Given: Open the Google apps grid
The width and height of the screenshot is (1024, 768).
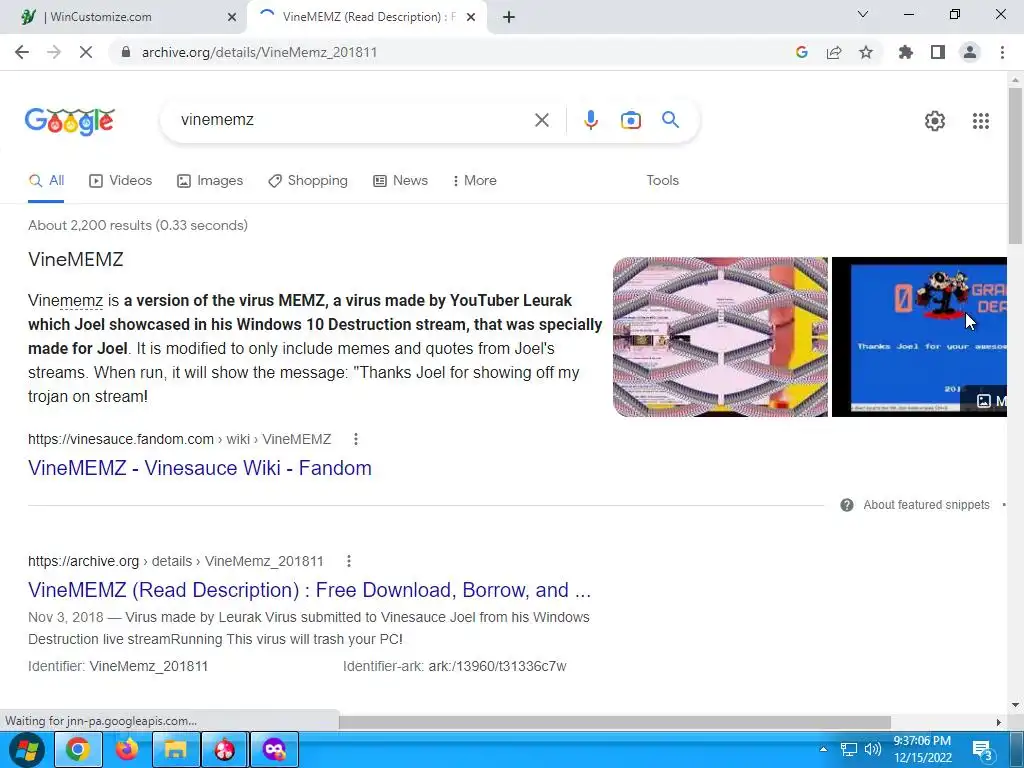Looking at the screenshot, I should tap(981, 121).
